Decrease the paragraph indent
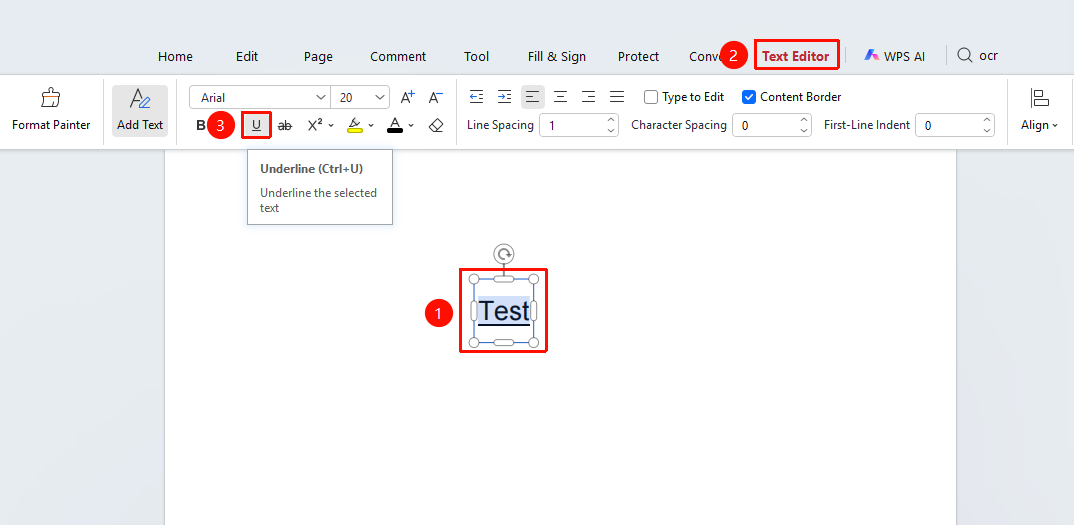Screen dimensions: 1074x525 (477, 97)
